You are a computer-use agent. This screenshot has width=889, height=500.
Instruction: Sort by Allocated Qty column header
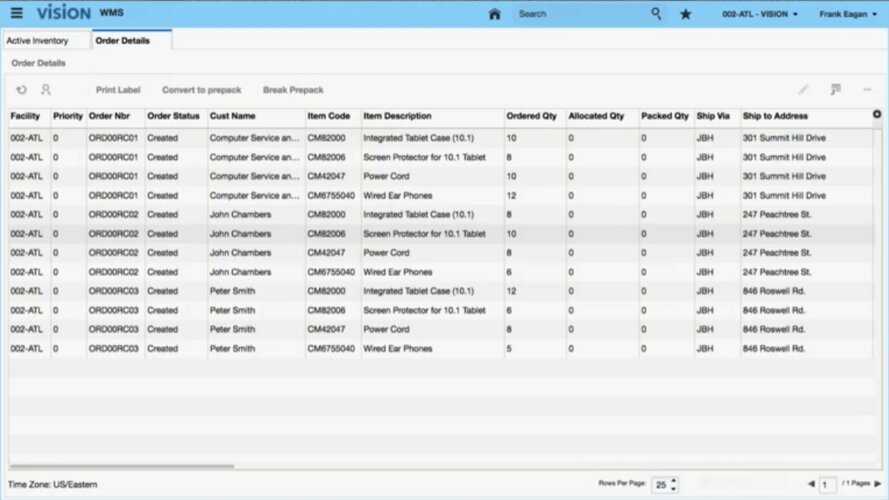596,116
